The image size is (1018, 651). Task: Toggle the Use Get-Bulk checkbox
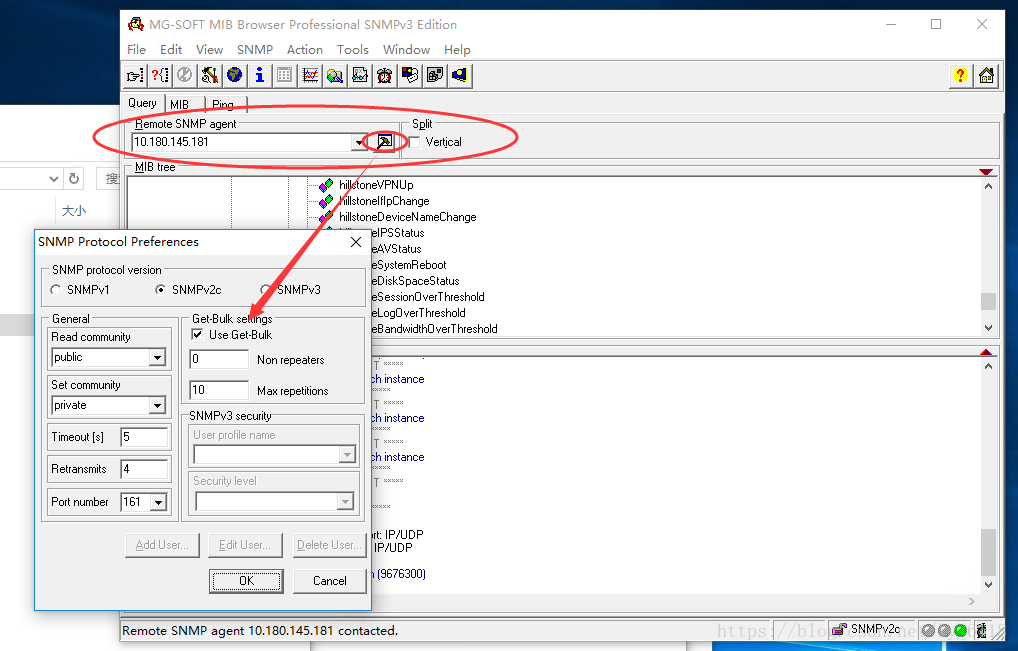pos(197,334)
